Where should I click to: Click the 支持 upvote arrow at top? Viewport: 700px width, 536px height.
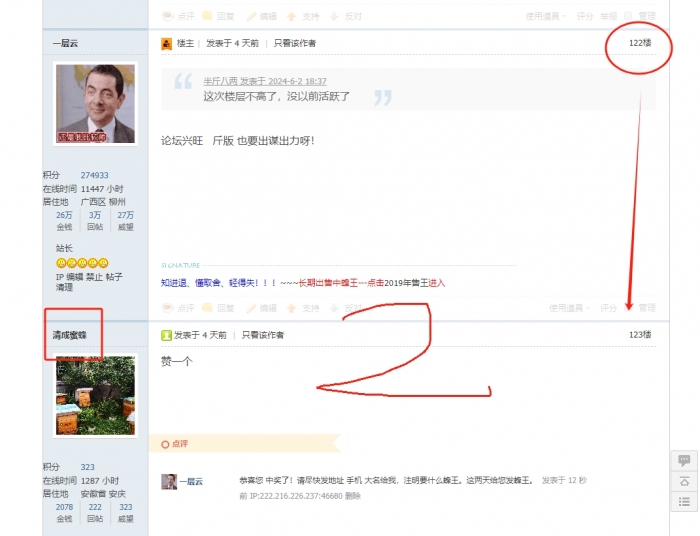[x=292, y=16]
